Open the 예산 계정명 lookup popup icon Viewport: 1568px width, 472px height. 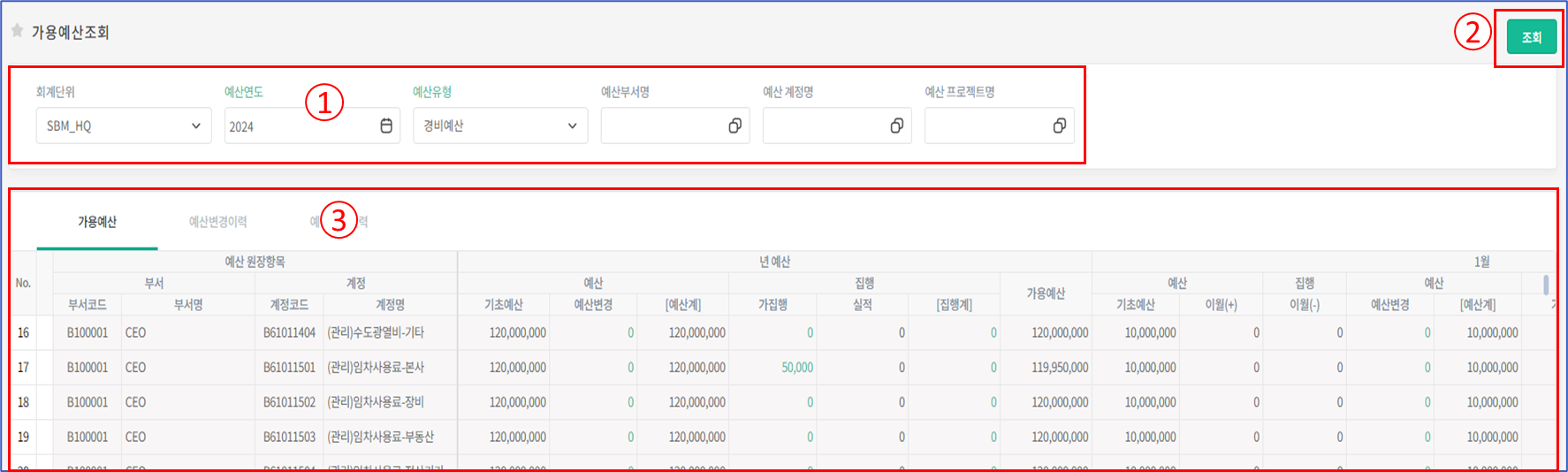[896, 126]
